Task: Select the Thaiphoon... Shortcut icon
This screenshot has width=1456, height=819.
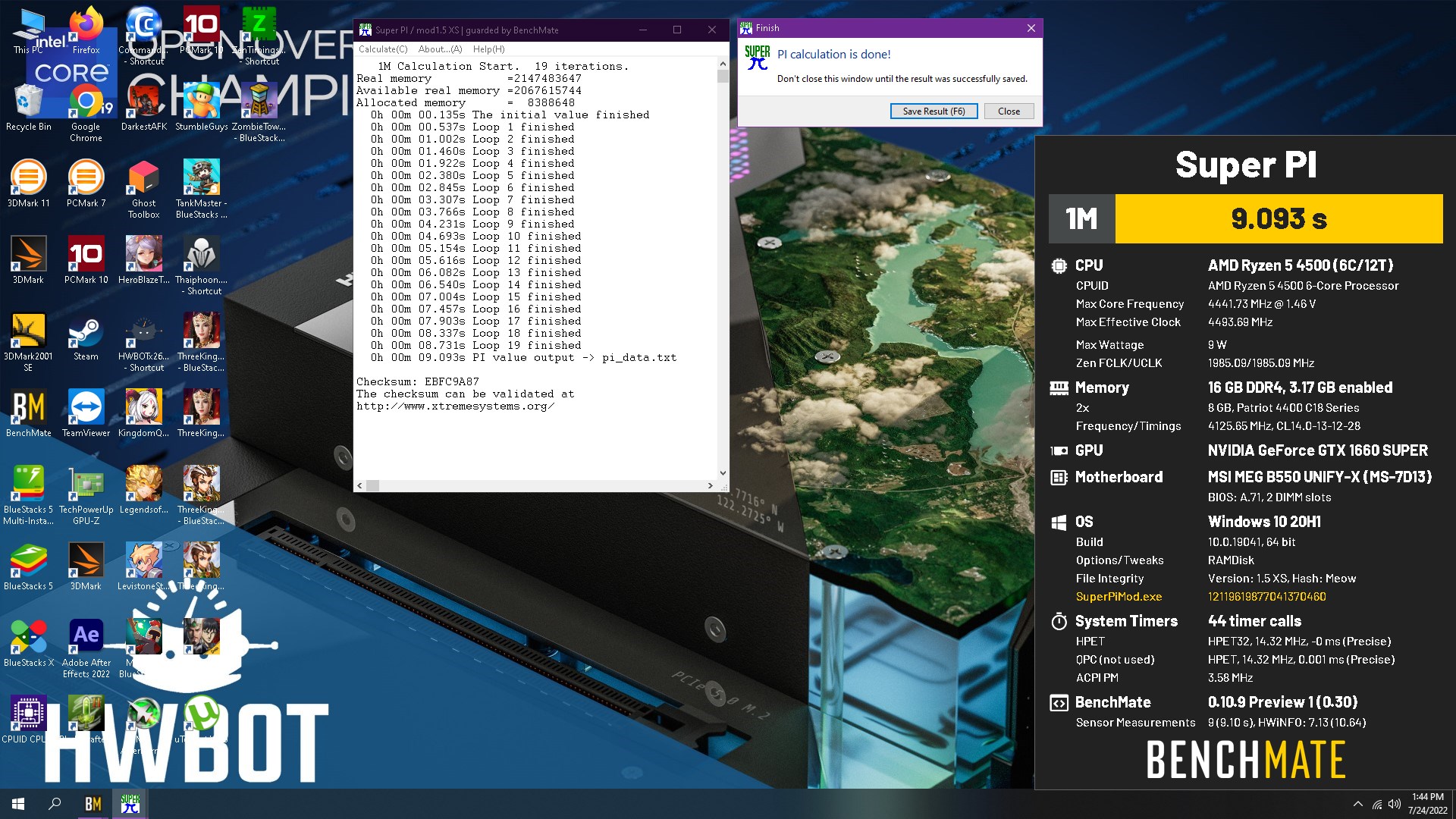Action: tap(201, 265)
